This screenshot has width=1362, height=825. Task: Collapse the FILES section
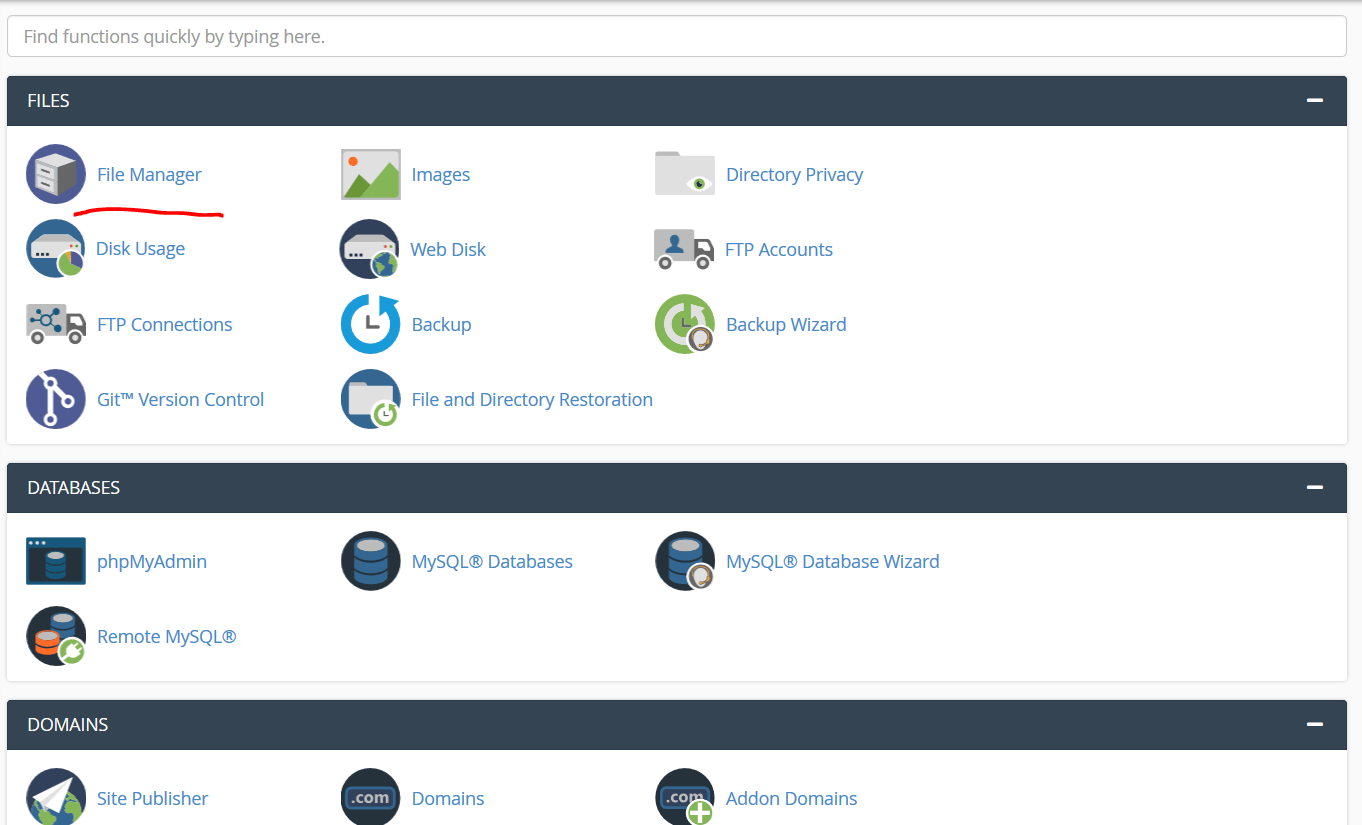1315,101
